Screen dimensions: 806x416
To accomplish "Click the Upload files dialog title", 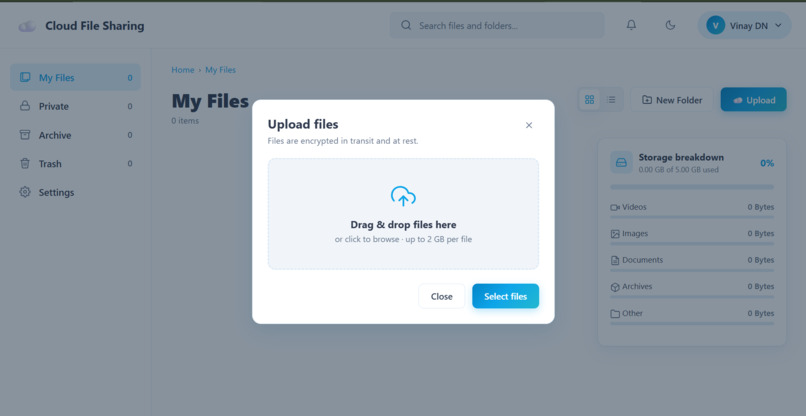I will (x=303, y=124).
